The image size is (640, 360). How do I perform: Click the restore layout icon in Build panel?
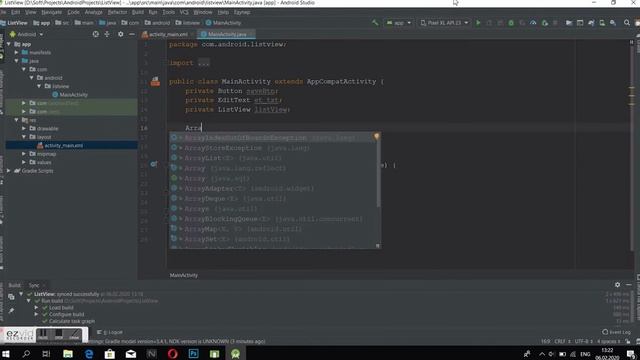11,297
